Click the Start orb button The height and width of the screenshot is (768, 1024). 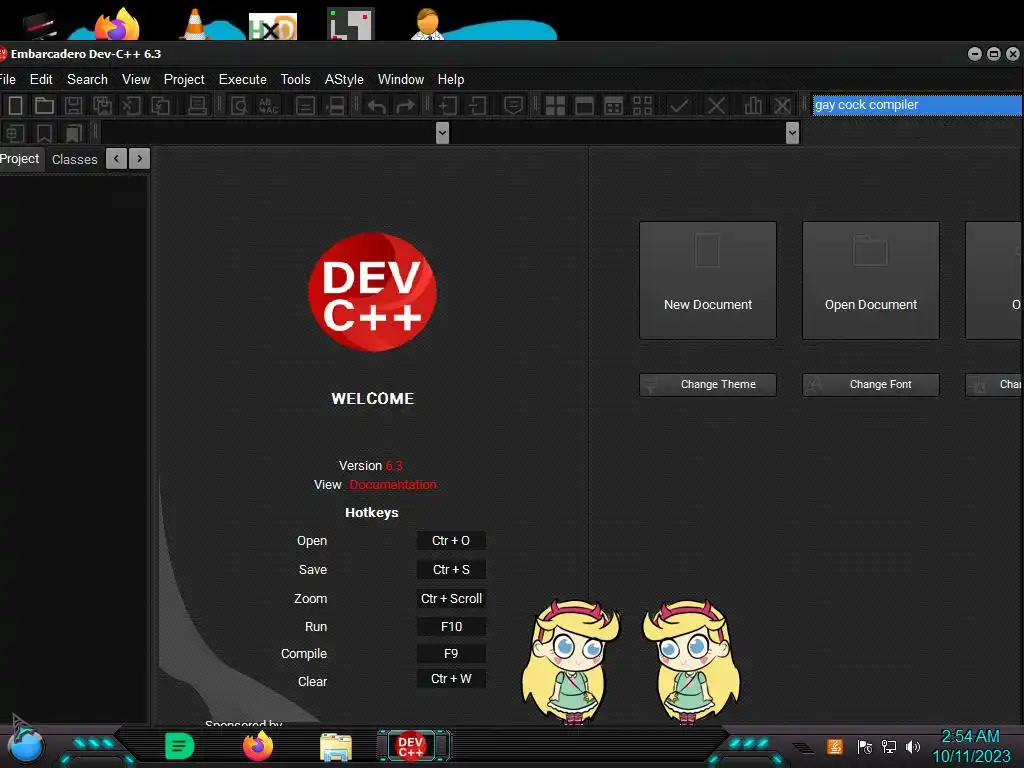(25, 743)
